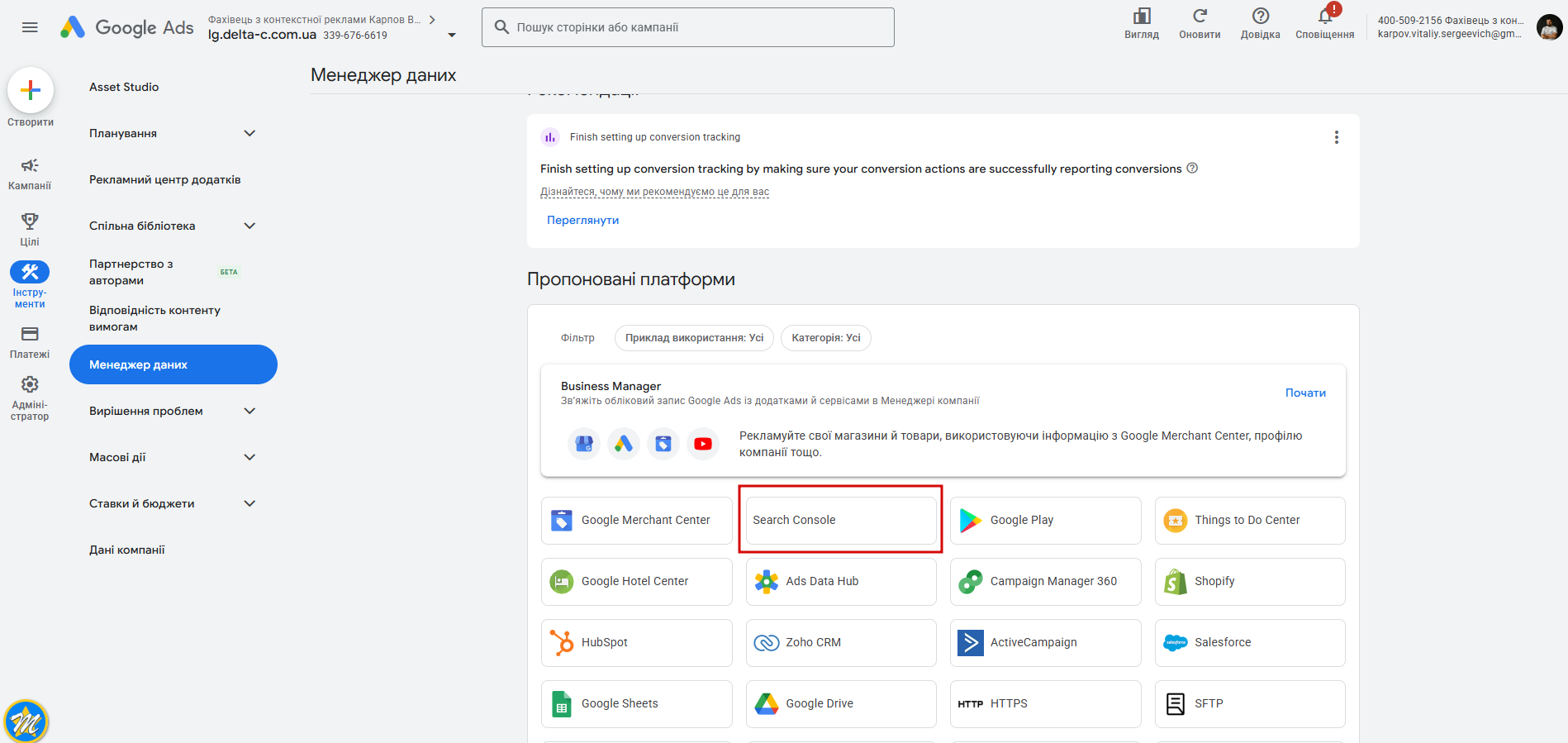This screenshot has width=1568, height=743.
Task: Open the account selector dropdown arrow
Action: pyautogui.click(x=452, y=35)
